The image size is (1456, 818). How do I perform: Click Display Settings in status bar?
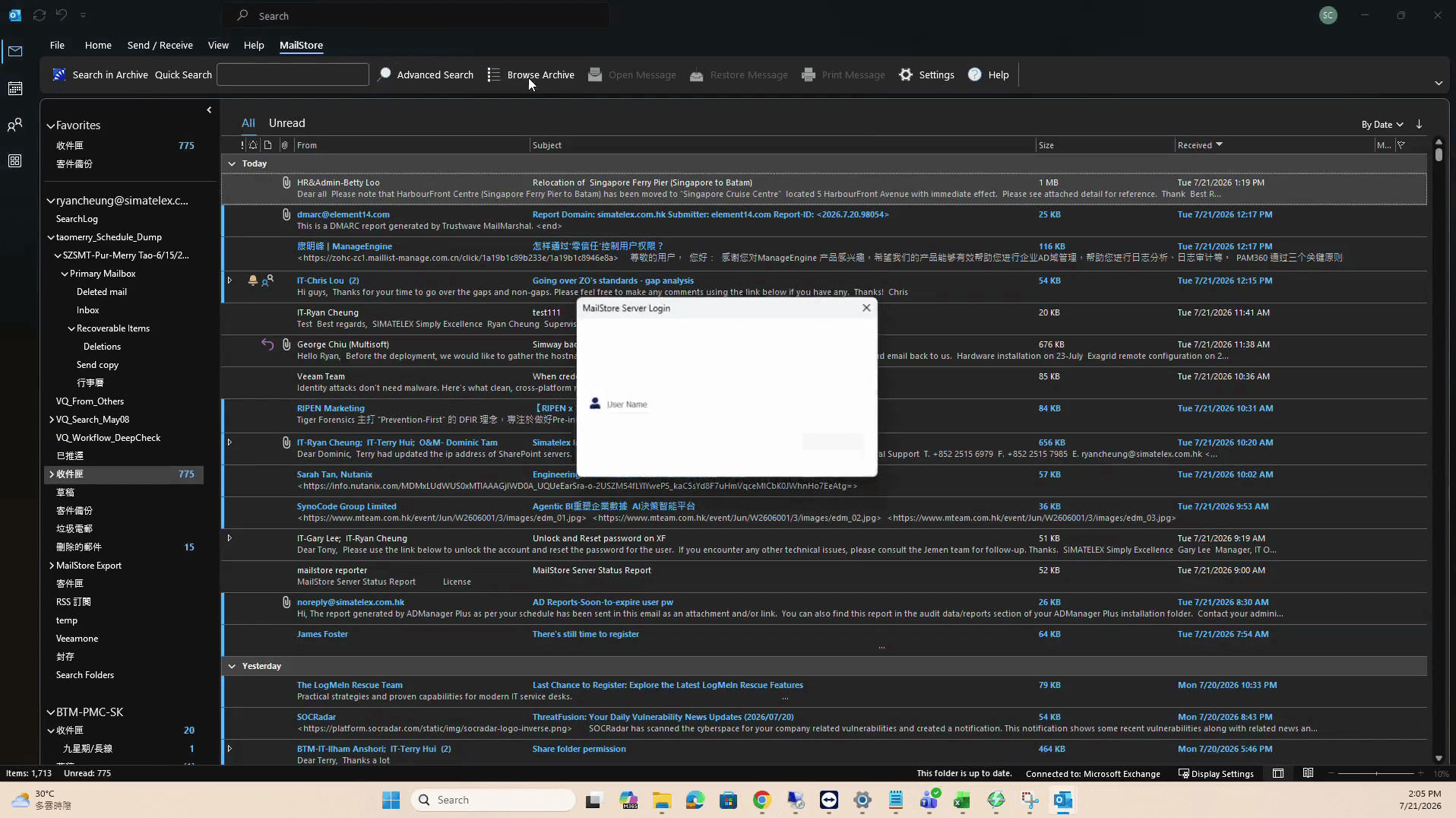(x=1216, y=774)
